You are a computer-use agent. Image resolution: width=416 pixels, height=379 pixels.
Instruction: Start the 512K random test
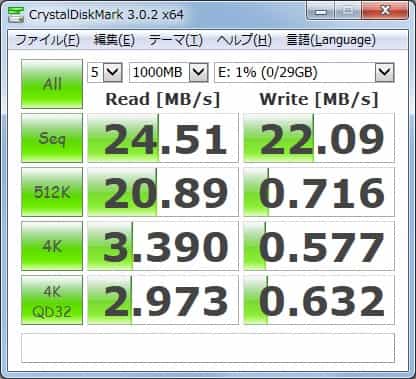click(x=52, y=192)
